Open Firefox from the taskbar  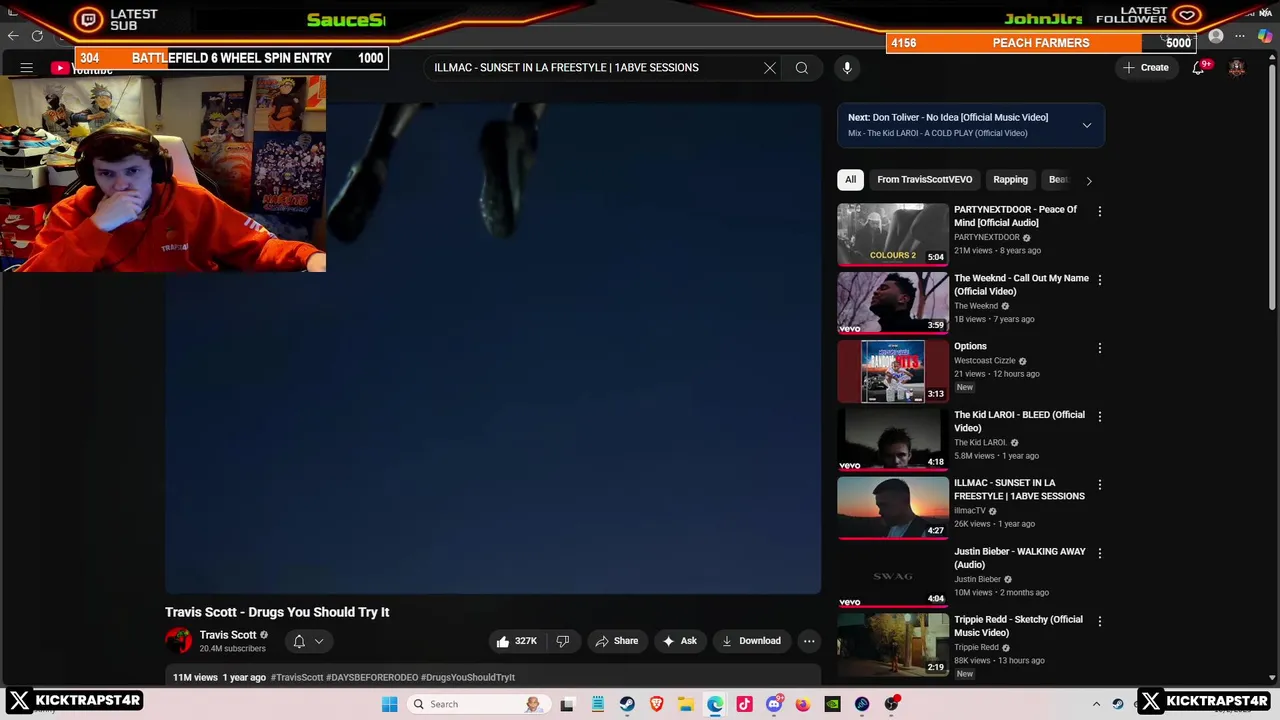coord(803,704)
